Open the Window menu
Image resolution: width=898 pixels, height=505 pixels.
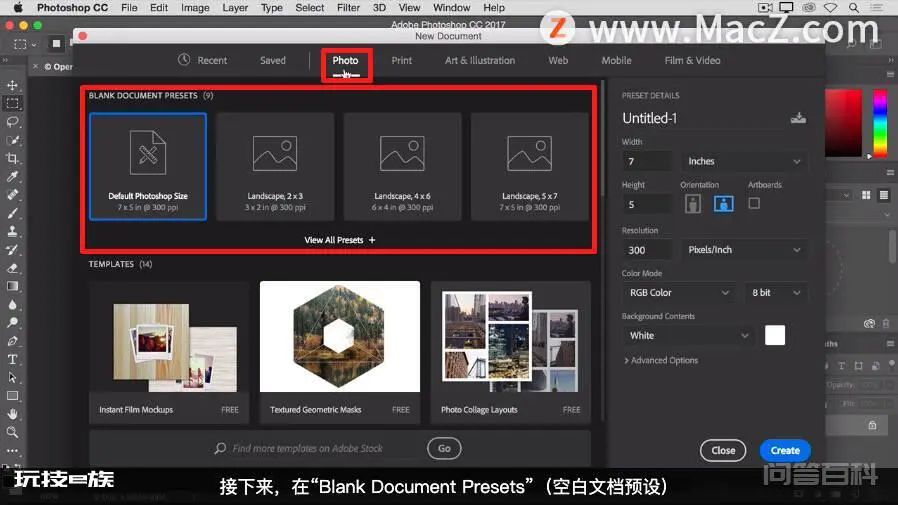pyautogui.click(x=451, y=8)
